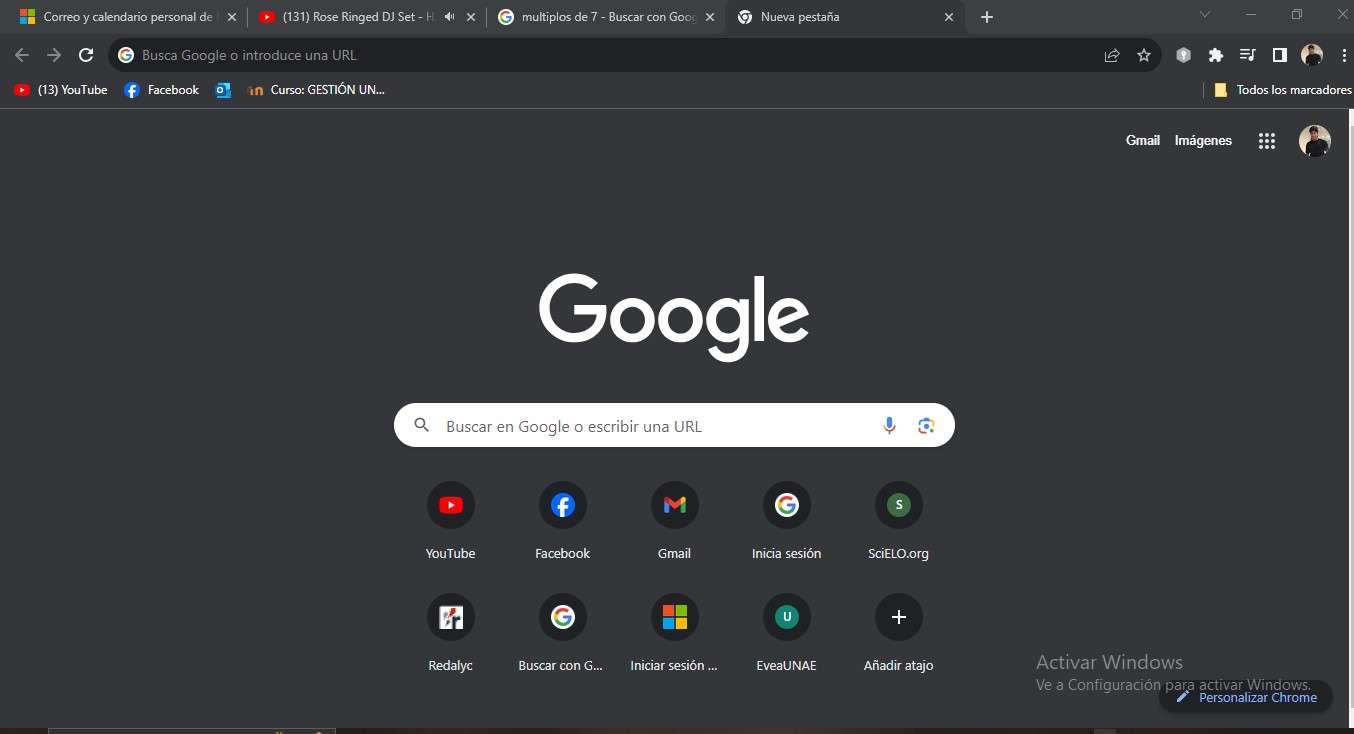Toggle the Chrome side panel
The image size is (1354, 734).
click(x=1280, y=55)
